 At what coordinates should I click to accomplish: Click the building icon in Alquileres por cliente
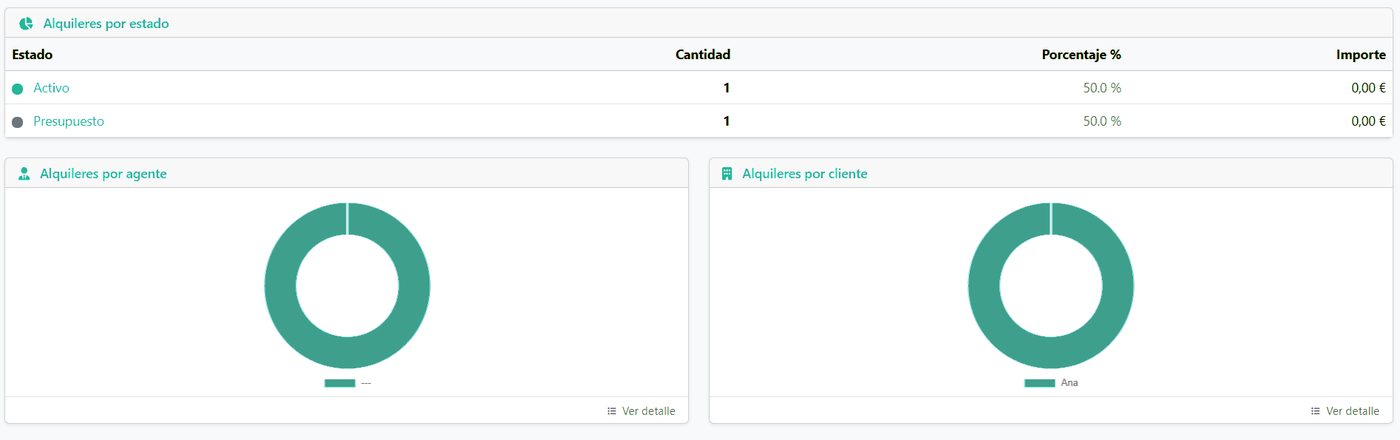(727, 174)
